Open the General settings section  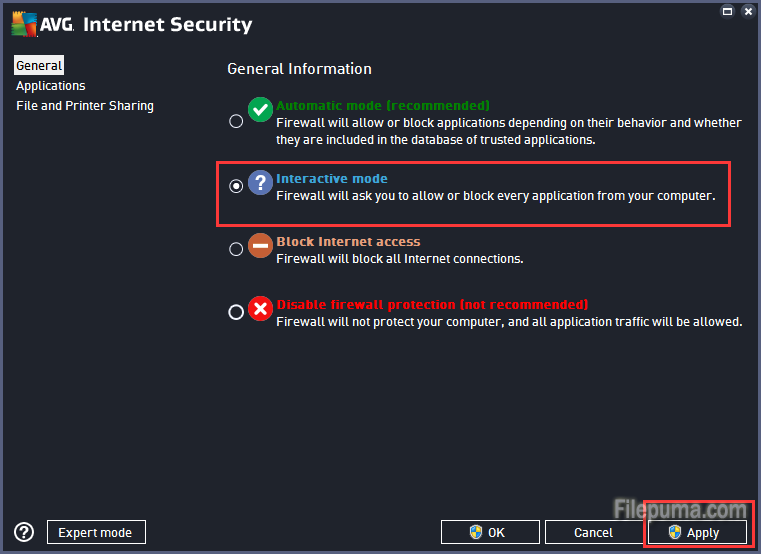click(39, 66)
